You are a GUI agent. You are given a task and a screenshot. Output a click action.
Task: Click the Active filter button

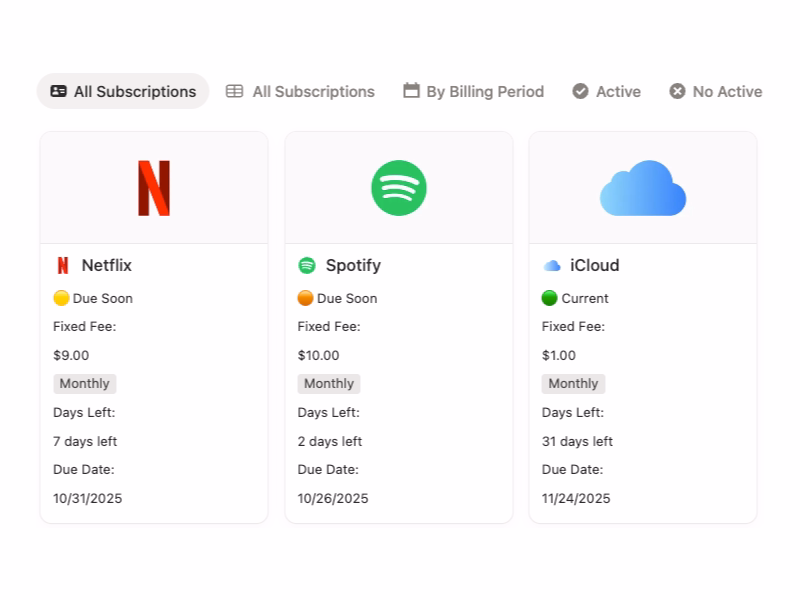pyautogui.click(x=605, y=91)
